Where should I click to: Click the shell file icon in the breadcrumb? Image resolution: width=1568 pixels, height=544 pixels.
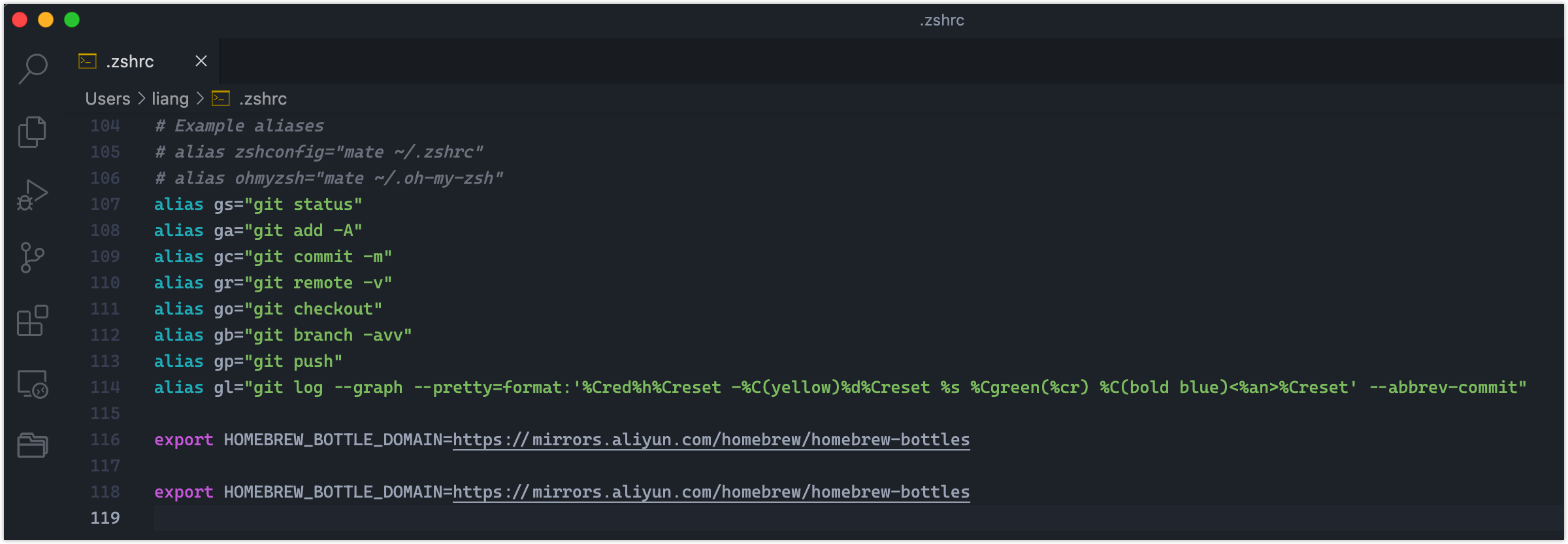(x=221, y=98)
